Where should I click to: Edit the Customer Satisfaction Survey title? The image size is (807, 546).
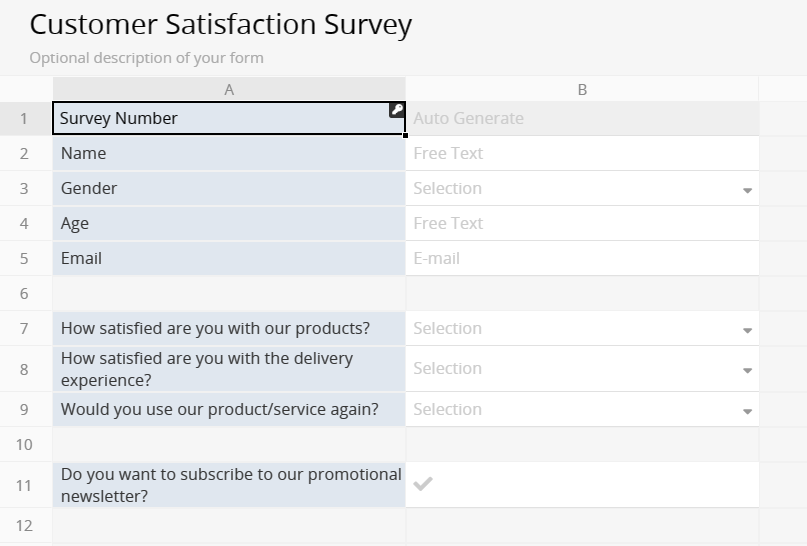(221, 25)
